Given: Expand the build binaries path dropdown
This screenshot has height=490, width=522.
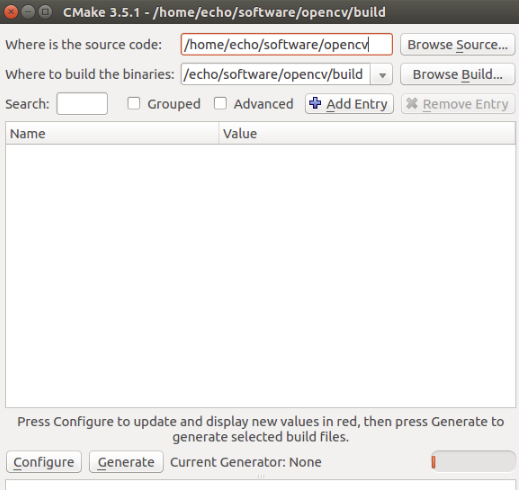Looking at the screenshot, I should coord(382,75).
